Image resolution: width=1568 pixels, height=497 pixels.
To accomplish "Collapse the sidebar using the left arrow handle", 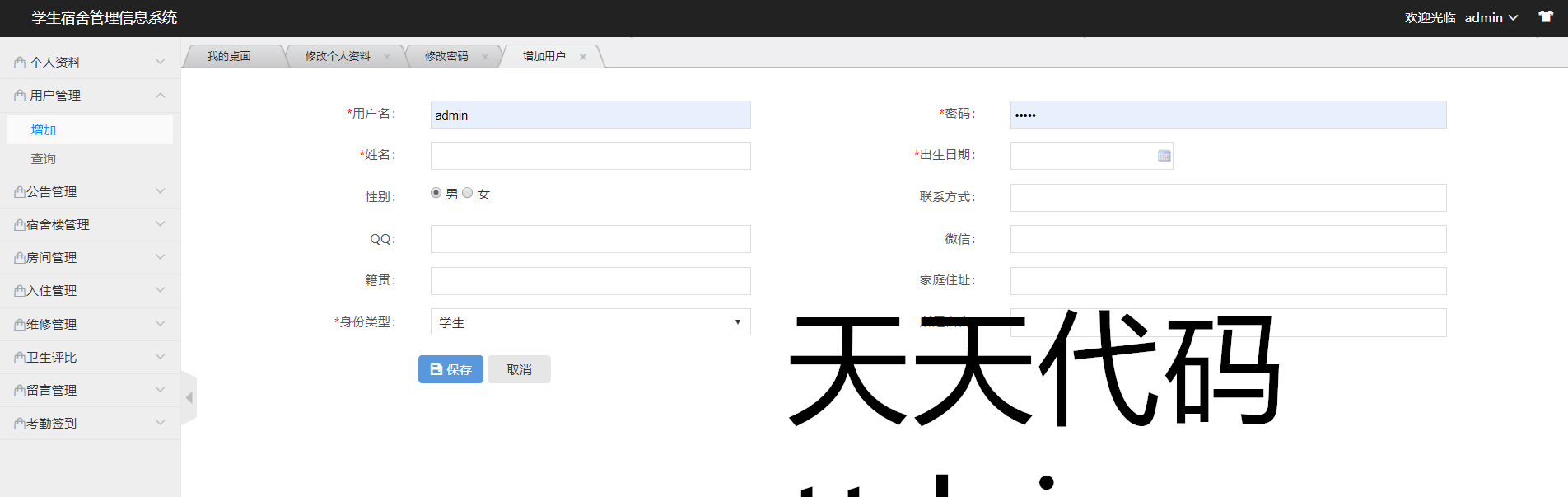I will [189, 398].
